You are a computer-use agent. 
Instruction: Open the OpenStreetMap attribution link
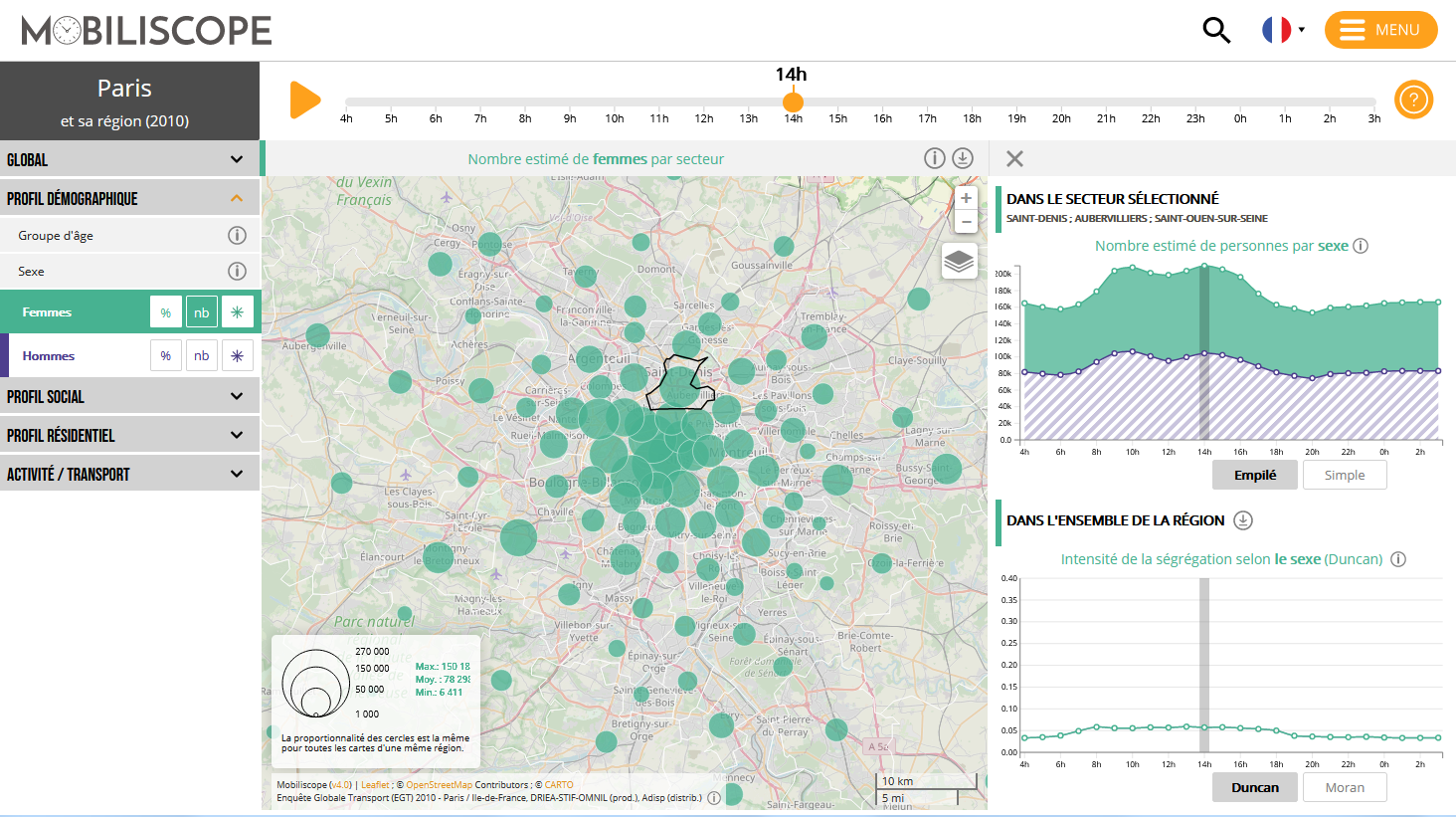coord(439,785)
